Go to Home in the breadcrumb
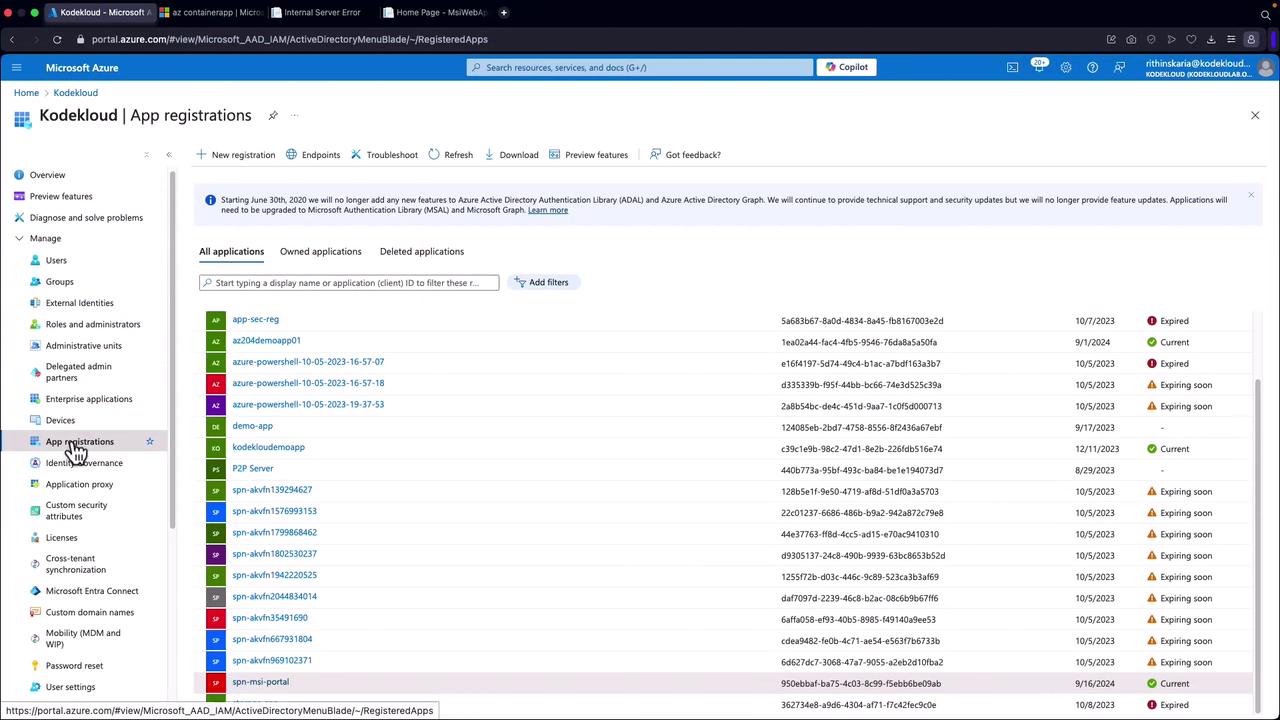1280x720 pixels. pos(26,93)
